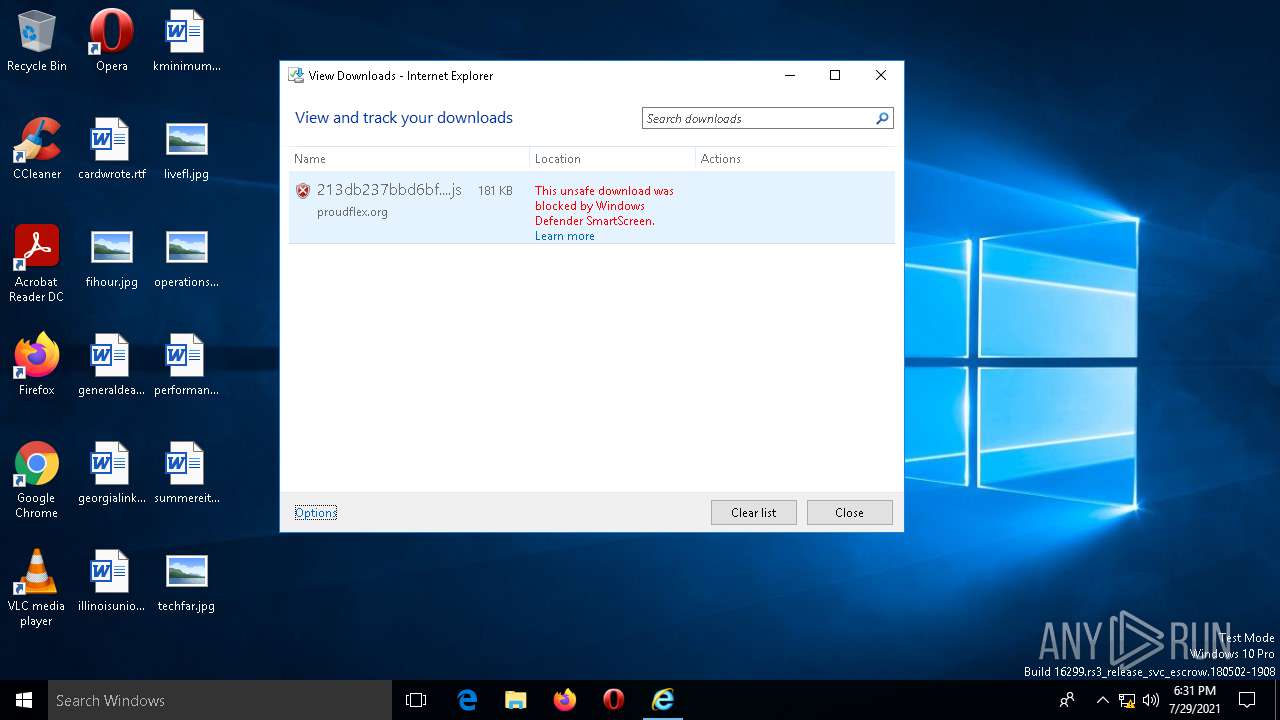
Task: Open clock showing 6:31 PM
Action: [x=1194, y=700]
